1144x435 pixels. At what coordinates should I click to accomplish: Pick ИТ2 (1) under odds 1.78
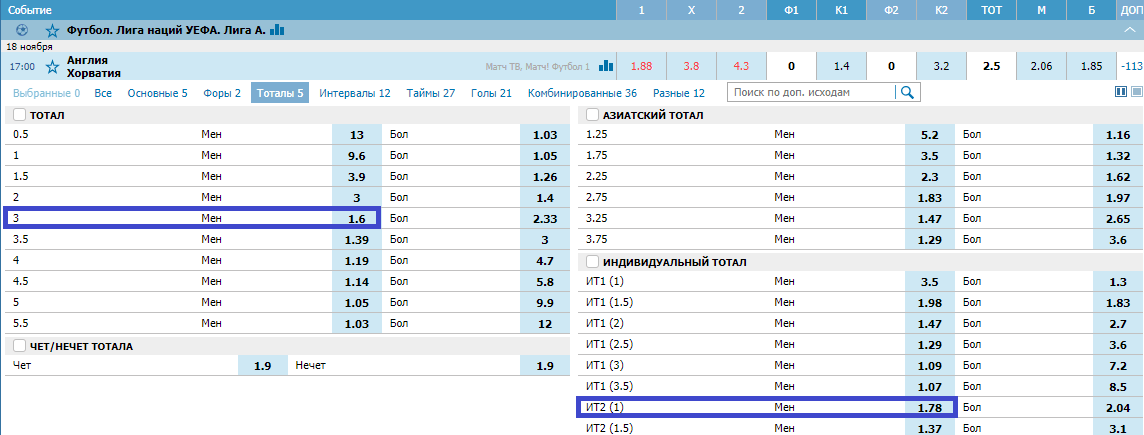tap(930, 407)
